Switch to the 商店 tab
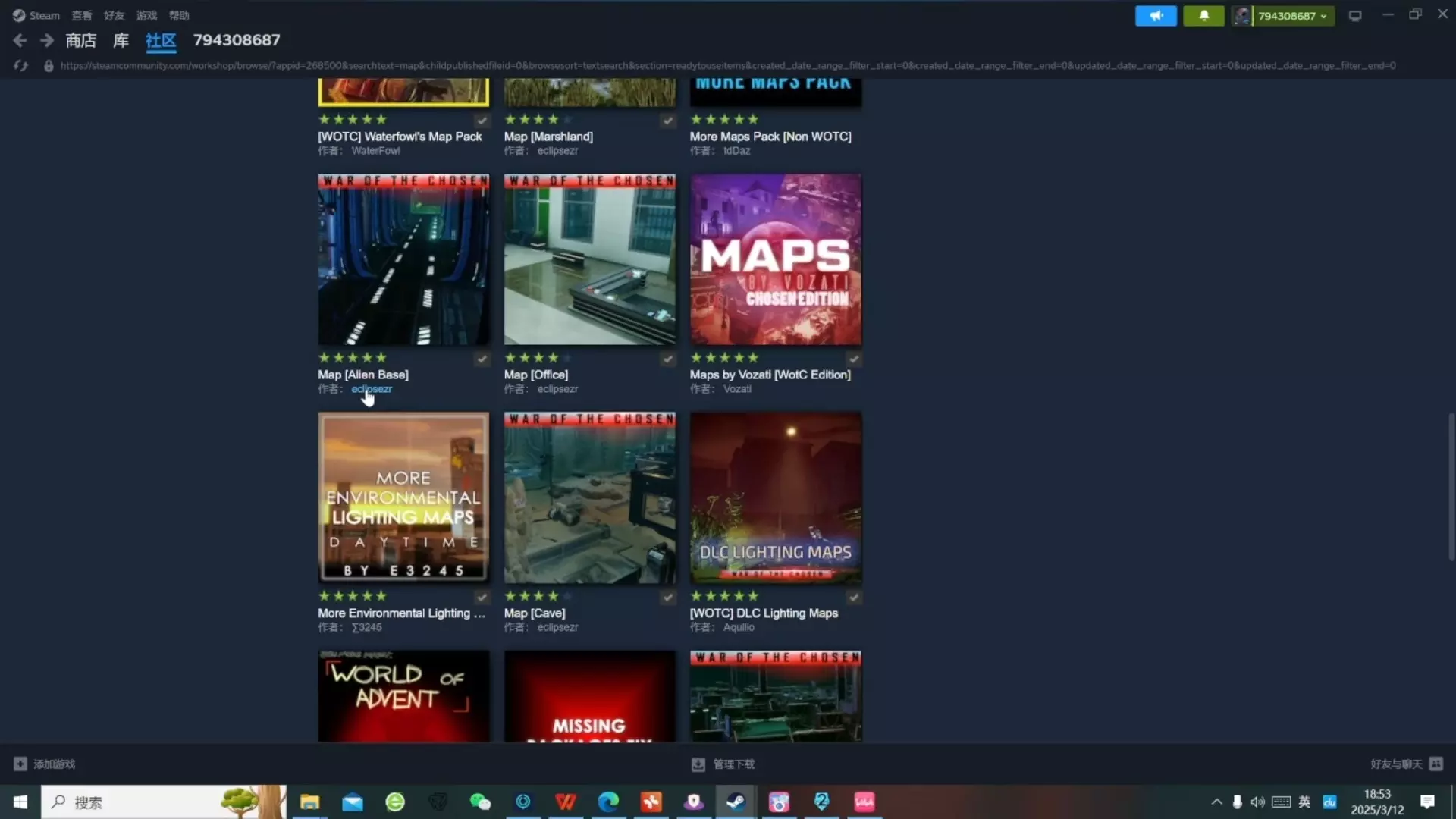The image size is (1456, 819). (81, 40)
